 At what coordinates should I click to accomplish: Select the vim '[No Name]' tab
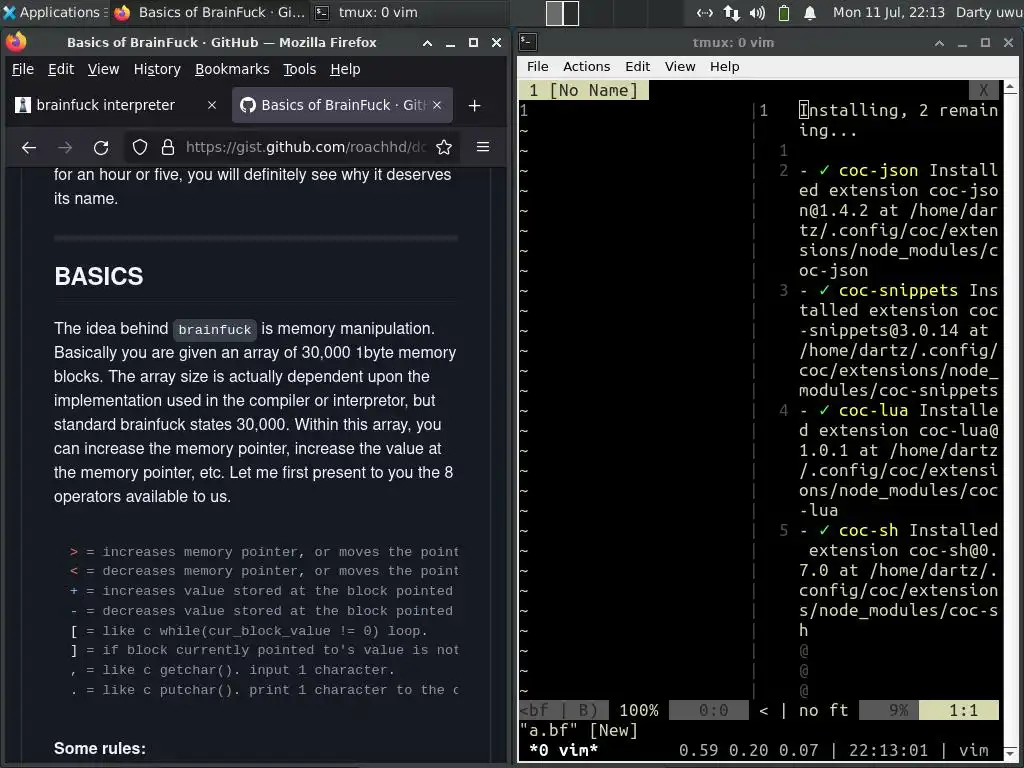584,90
